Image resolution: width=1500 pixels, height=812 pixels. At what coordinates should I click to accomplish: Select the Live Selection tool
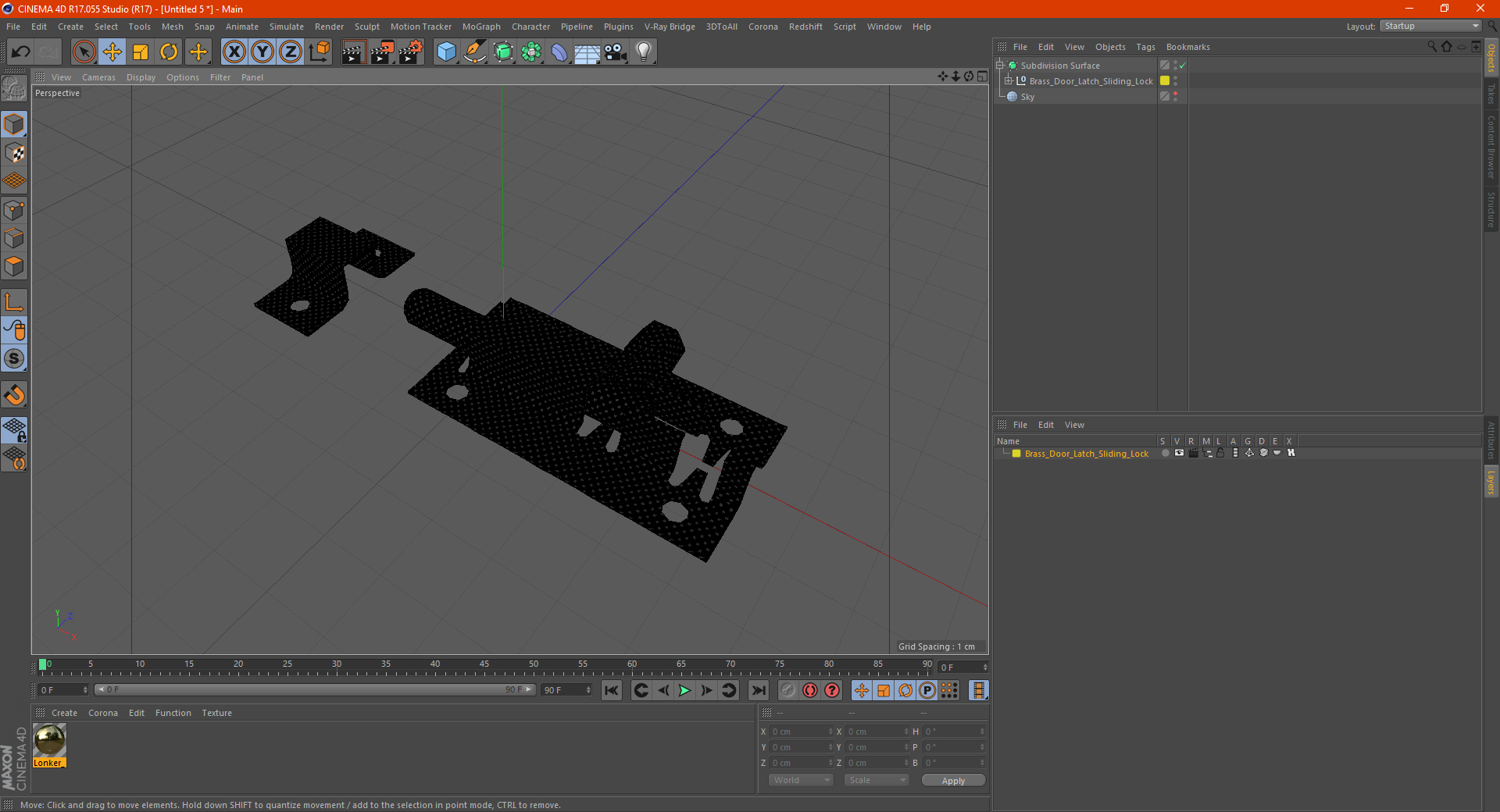pyautogui.click(x=84, y=52)
